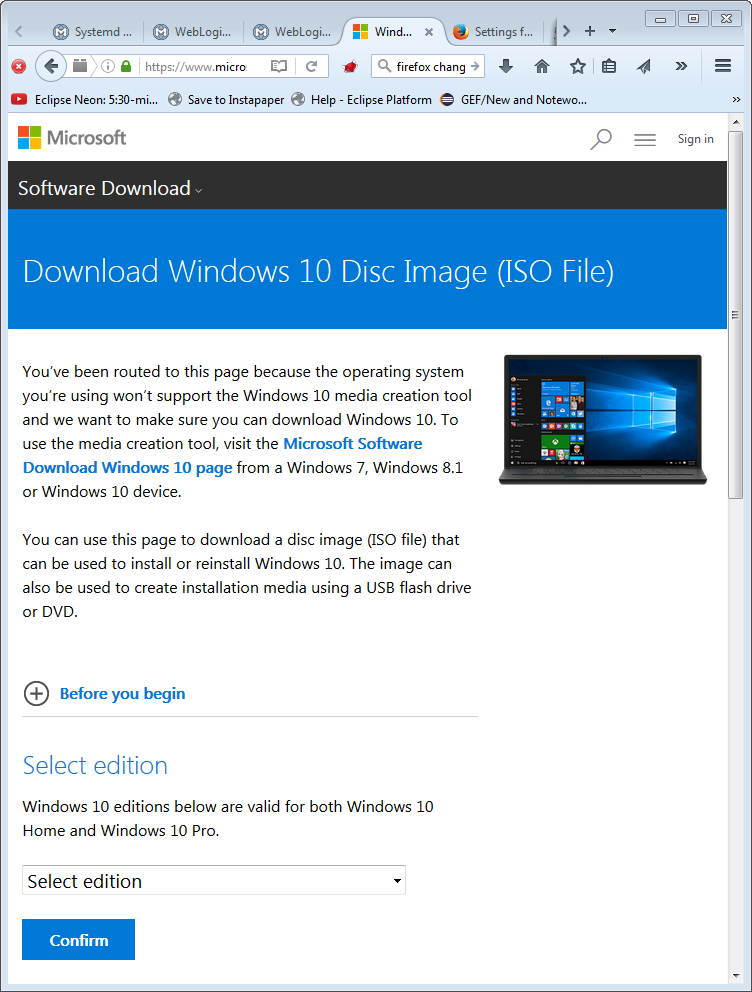Click the page scrollbar down arrow
The image size is (752, 992).
click(x=736, y=976)
